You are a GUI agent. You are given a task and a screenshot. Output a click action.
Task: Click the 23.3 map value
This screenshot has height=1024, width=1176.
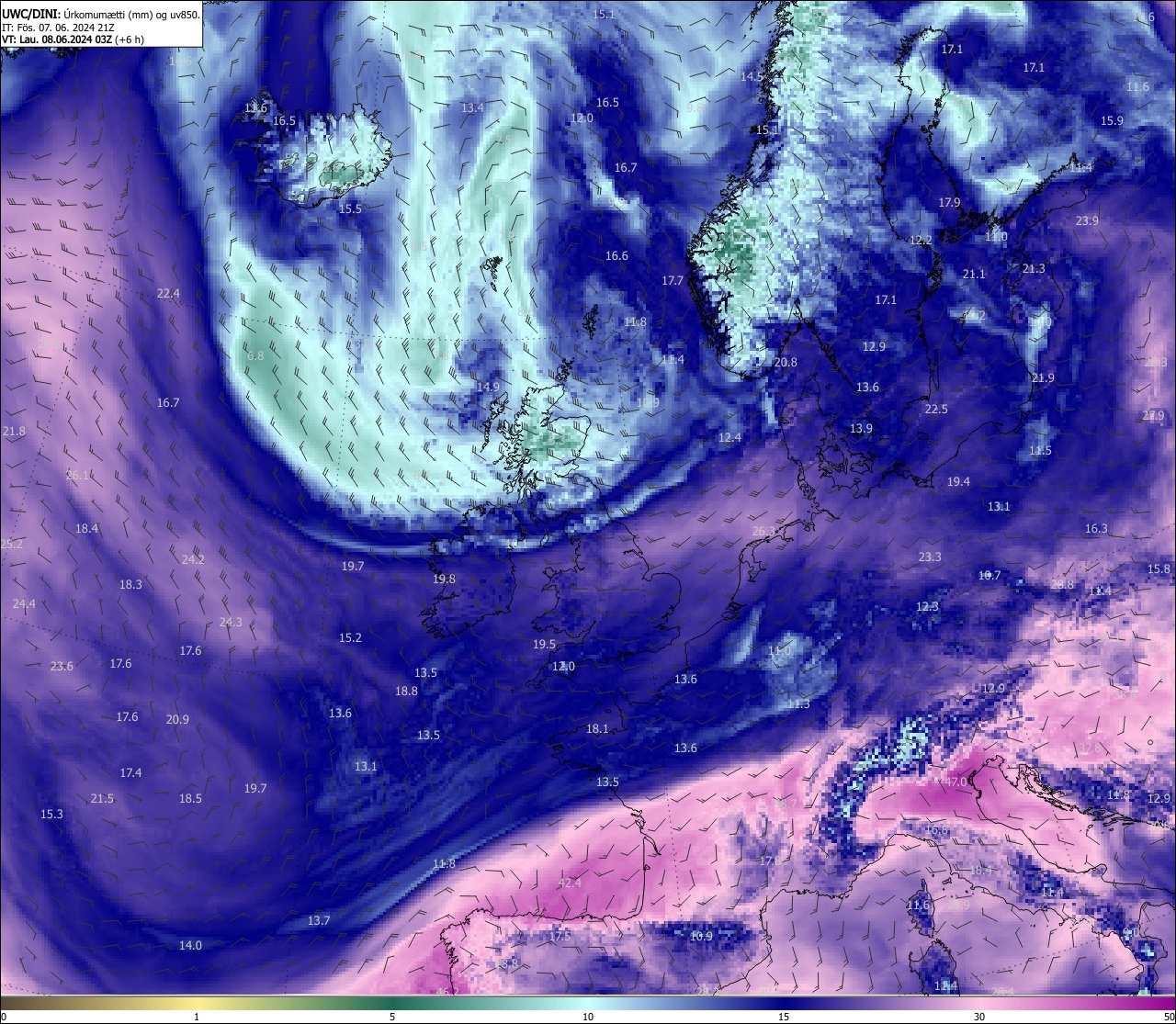coord(930,557)
